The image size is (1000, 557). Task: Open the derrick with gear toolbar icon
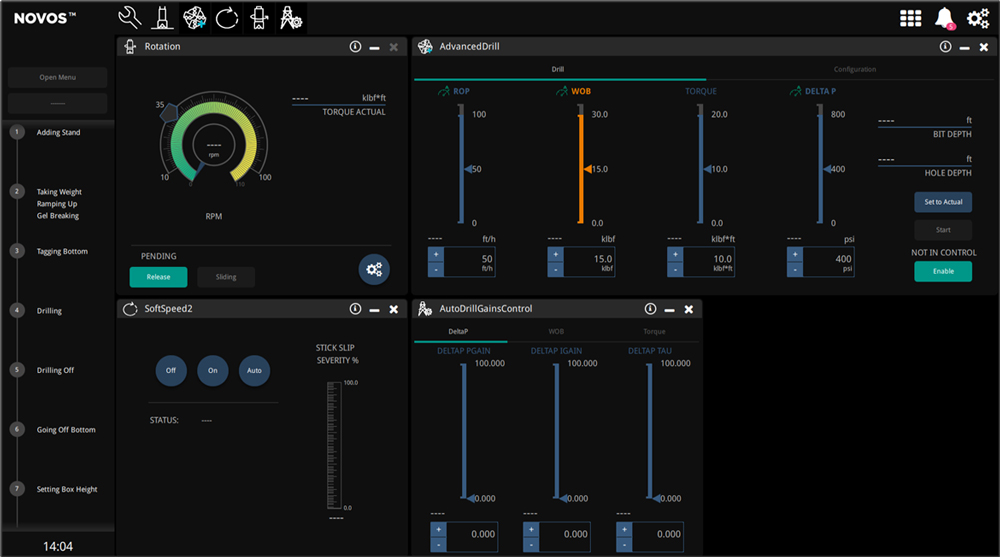[291, 17]
